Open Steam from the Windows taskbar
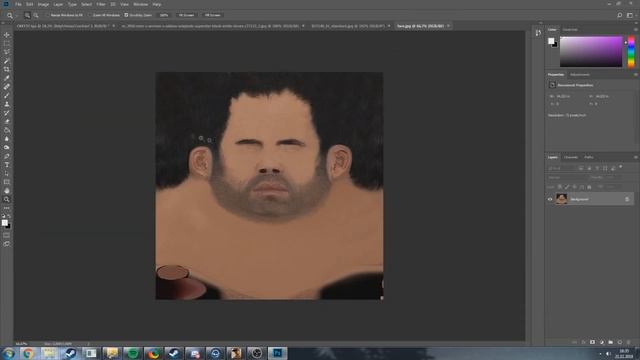The height and width of the screenshot is (360, 640). (x=70, y=353)
